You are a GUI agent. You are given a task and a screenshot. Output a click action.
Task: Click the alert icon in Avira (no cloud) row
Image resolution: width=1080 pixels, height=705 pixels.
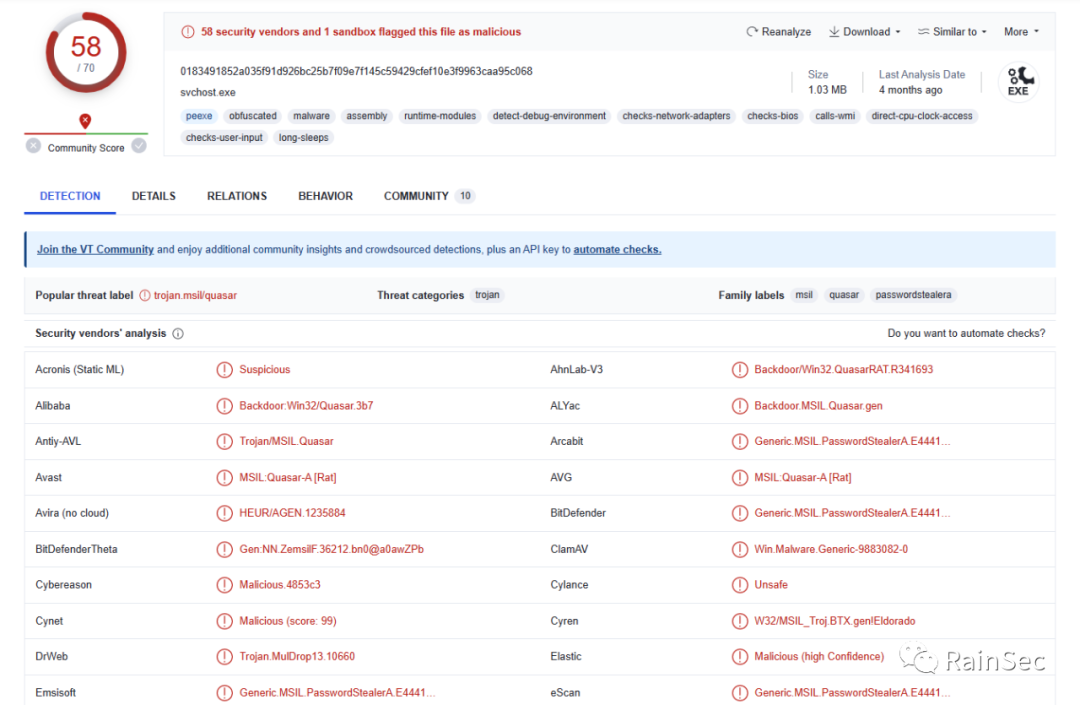225,513
